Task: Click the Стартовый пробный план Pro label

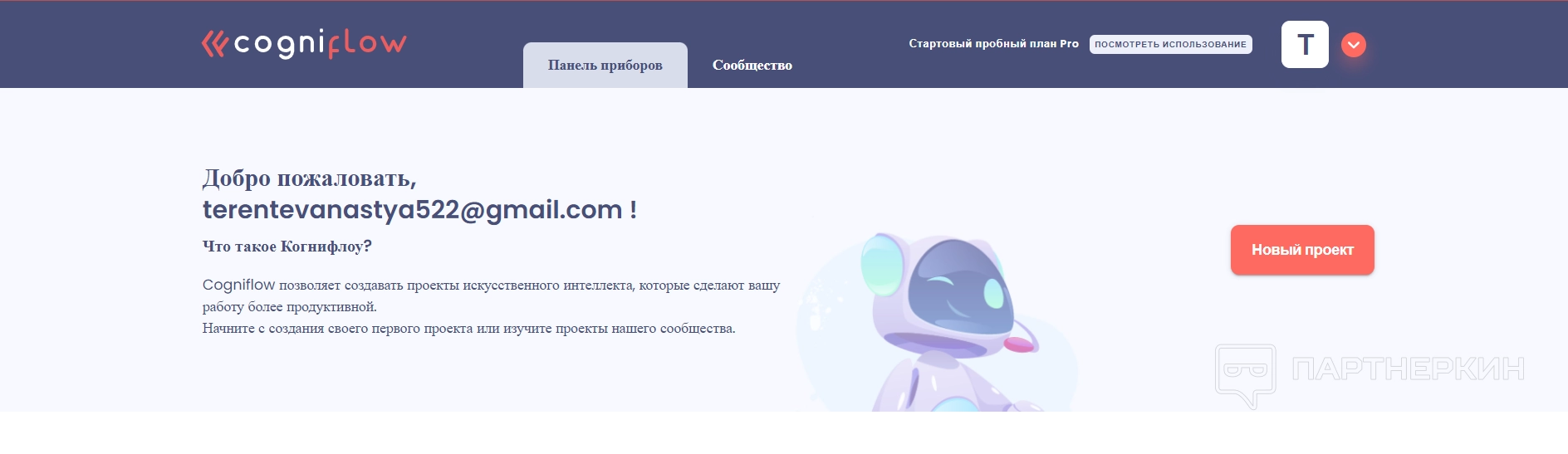Action: 993,44
